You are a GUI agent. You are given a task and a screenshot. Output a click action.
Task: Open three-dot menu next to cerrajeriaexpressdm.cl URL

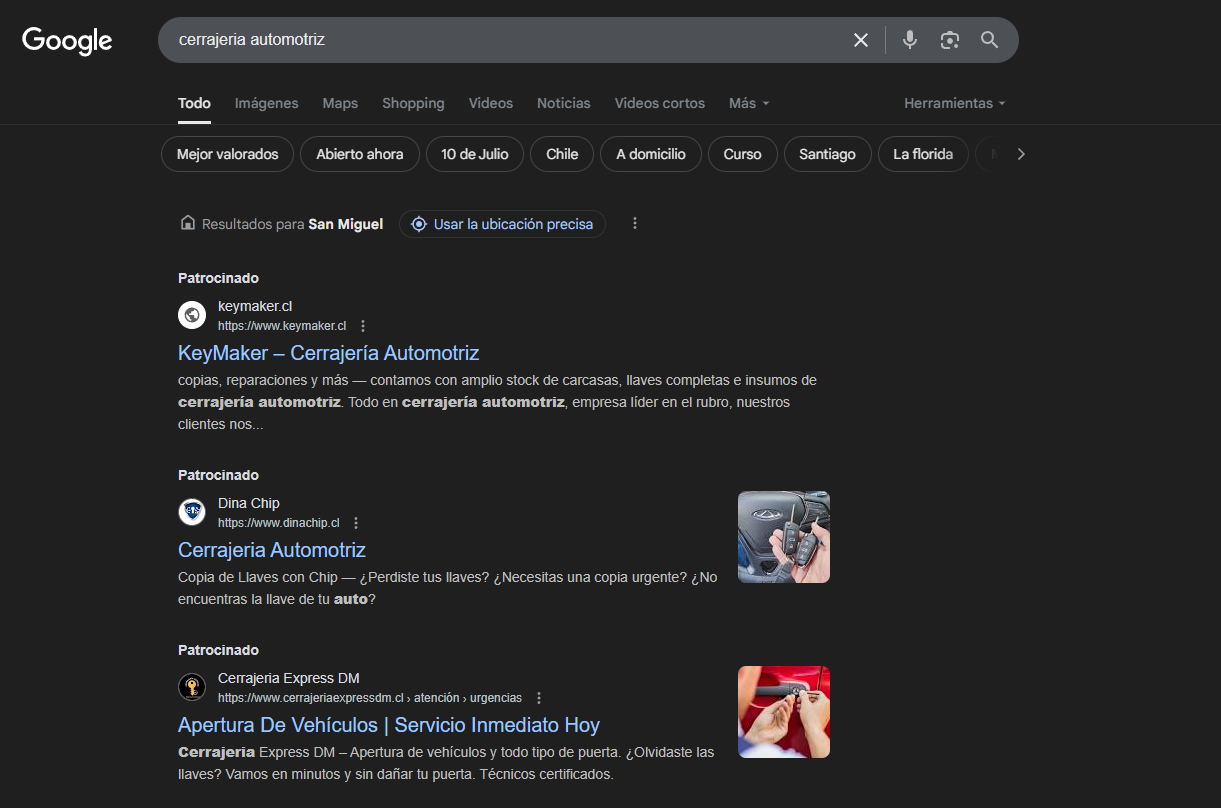[x=539, y=698]
